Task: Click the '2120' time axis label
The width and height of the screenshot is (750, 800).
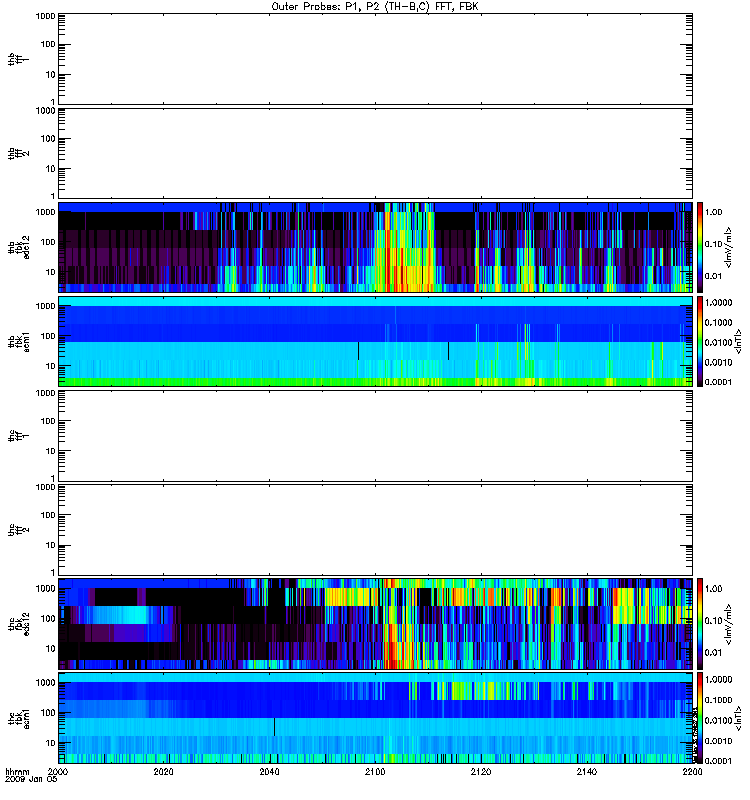Action: (x=481, y=772)
